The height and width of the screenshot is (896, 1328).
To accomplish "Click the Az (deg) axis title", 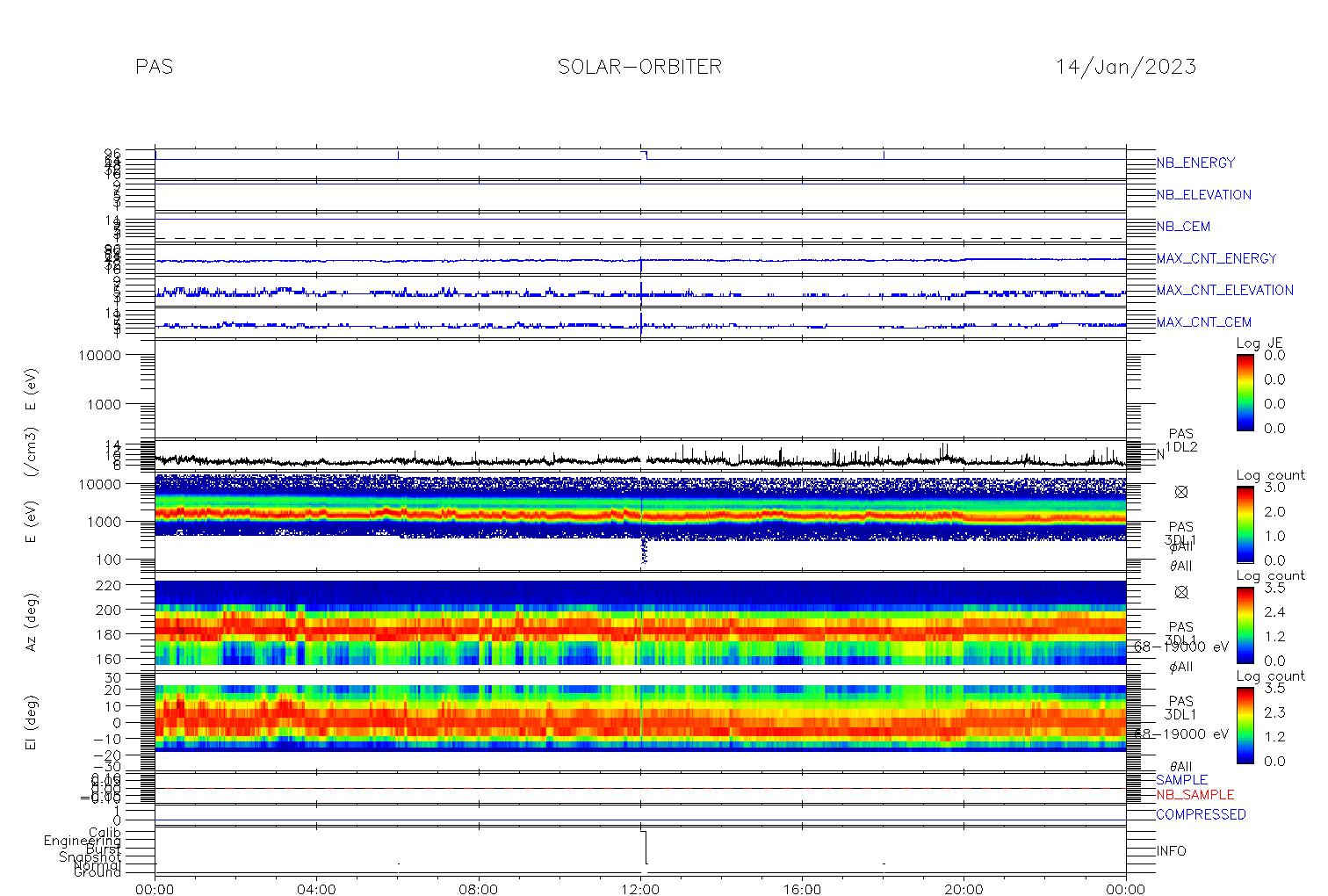I will (x=32, y=621).
